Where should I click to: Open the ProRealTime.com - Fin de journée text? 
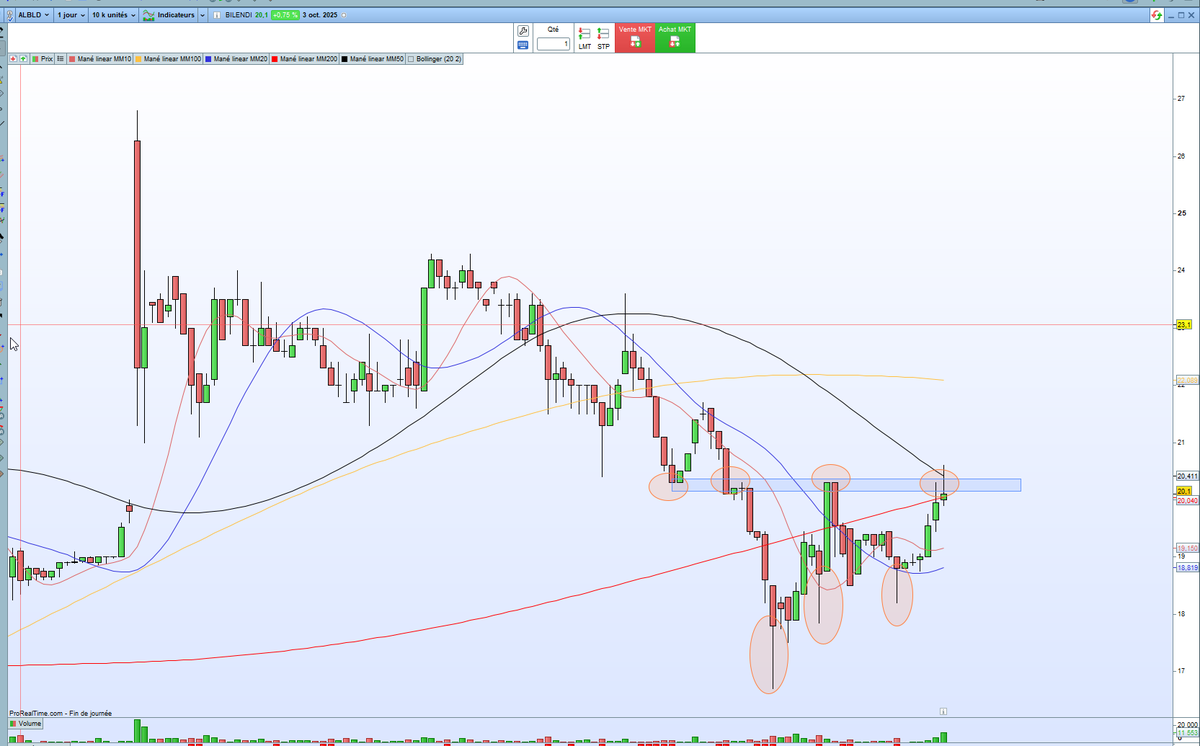click(60, 713)
